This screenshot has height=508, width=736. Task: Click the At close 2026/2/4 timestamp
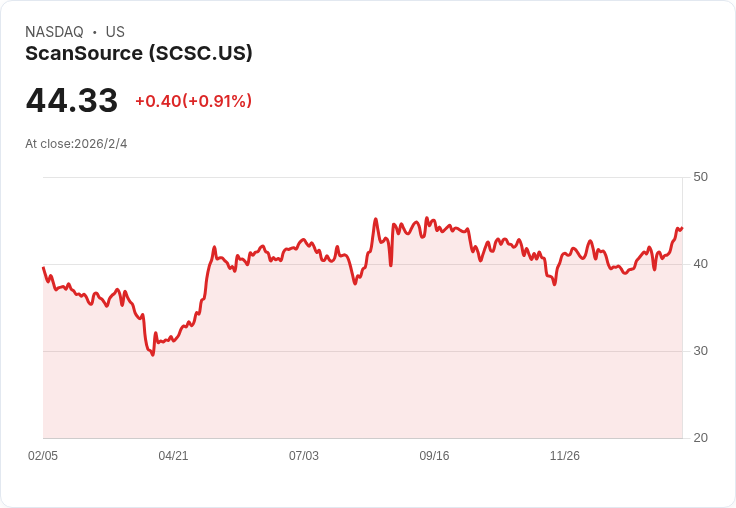coord(76,144)
